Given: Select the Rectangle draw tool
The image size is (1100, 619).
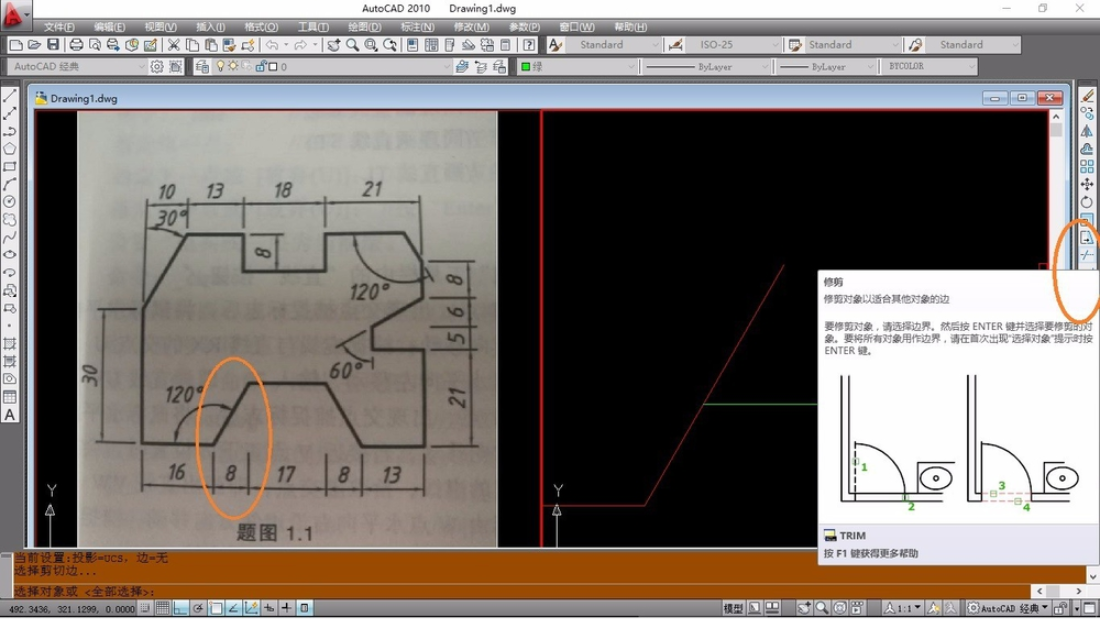Looking at the screenshot, I should 10,166.
